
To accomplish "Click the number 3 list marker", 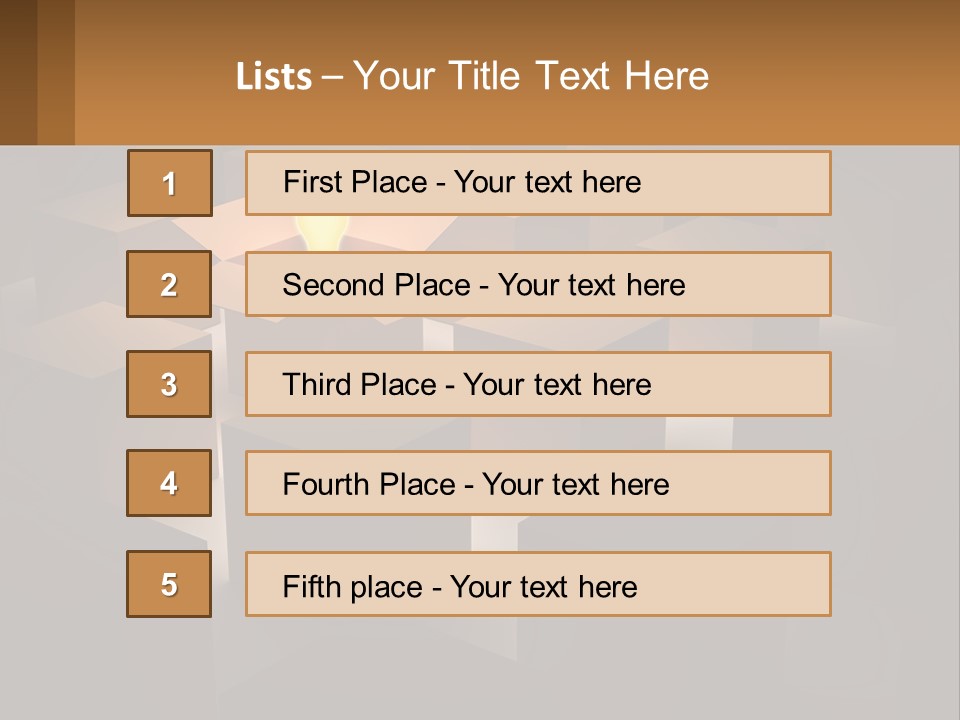I will [169, 384].
